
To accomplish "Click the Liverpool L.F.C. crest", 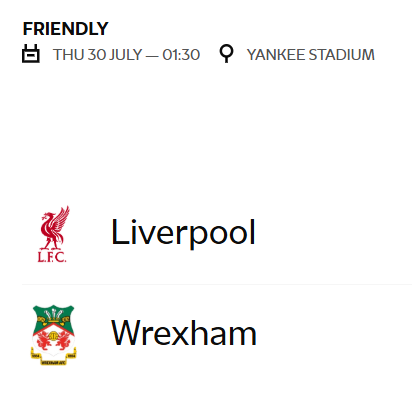I will pyautogui.click(x=53, y=234).
